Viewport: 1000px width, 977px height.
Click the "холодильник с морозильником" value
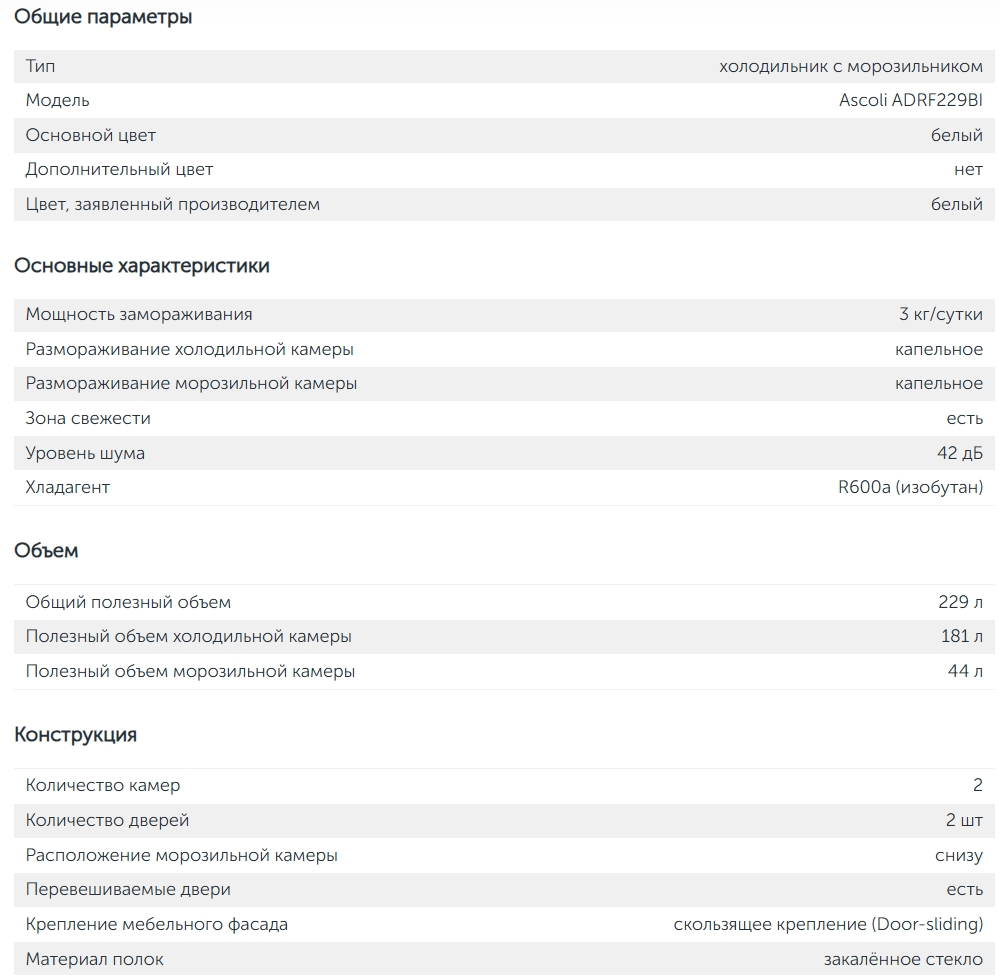pos(850,66)
